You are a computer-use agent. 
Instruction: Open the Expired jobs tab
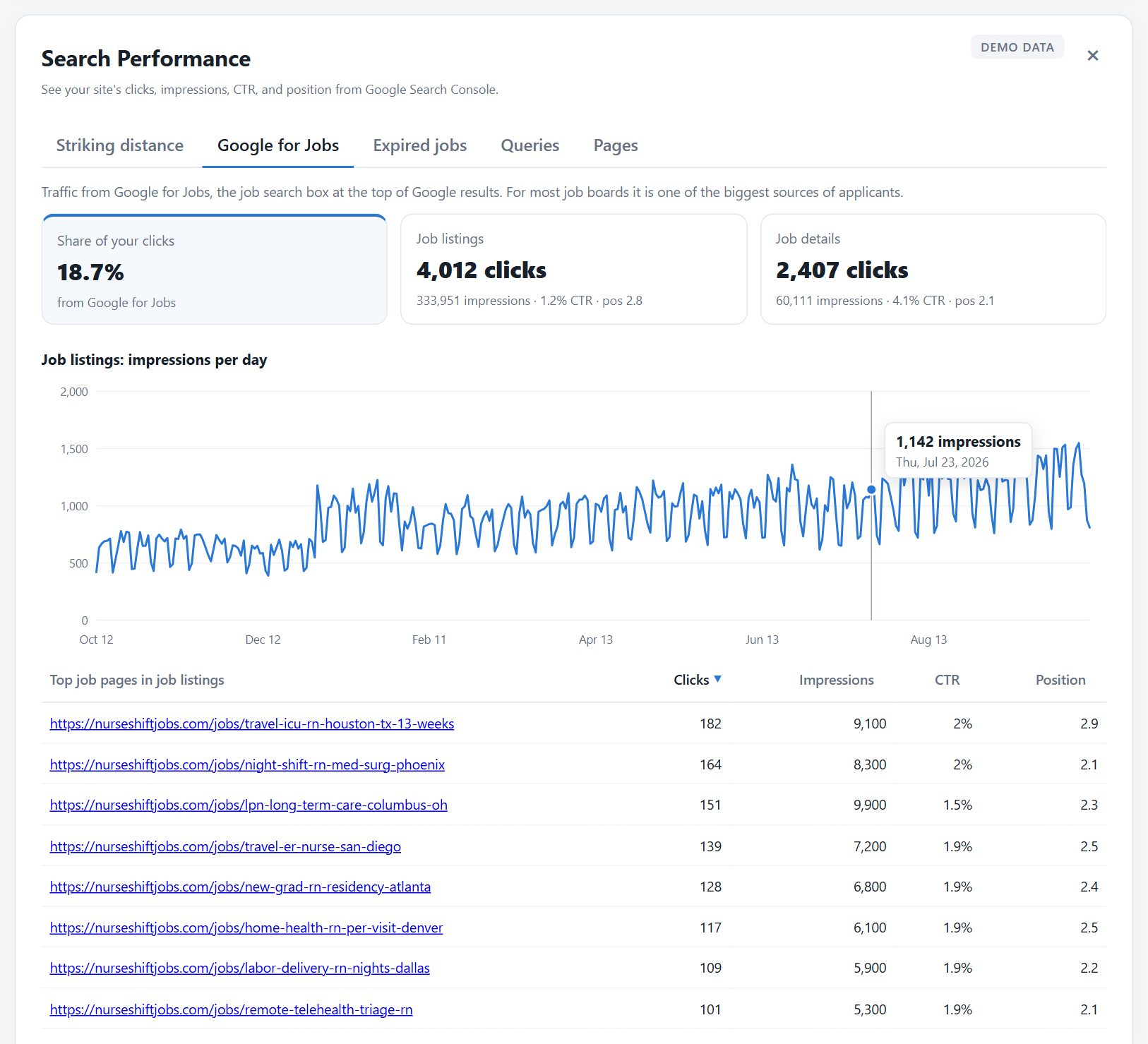[x=420, y=145]
